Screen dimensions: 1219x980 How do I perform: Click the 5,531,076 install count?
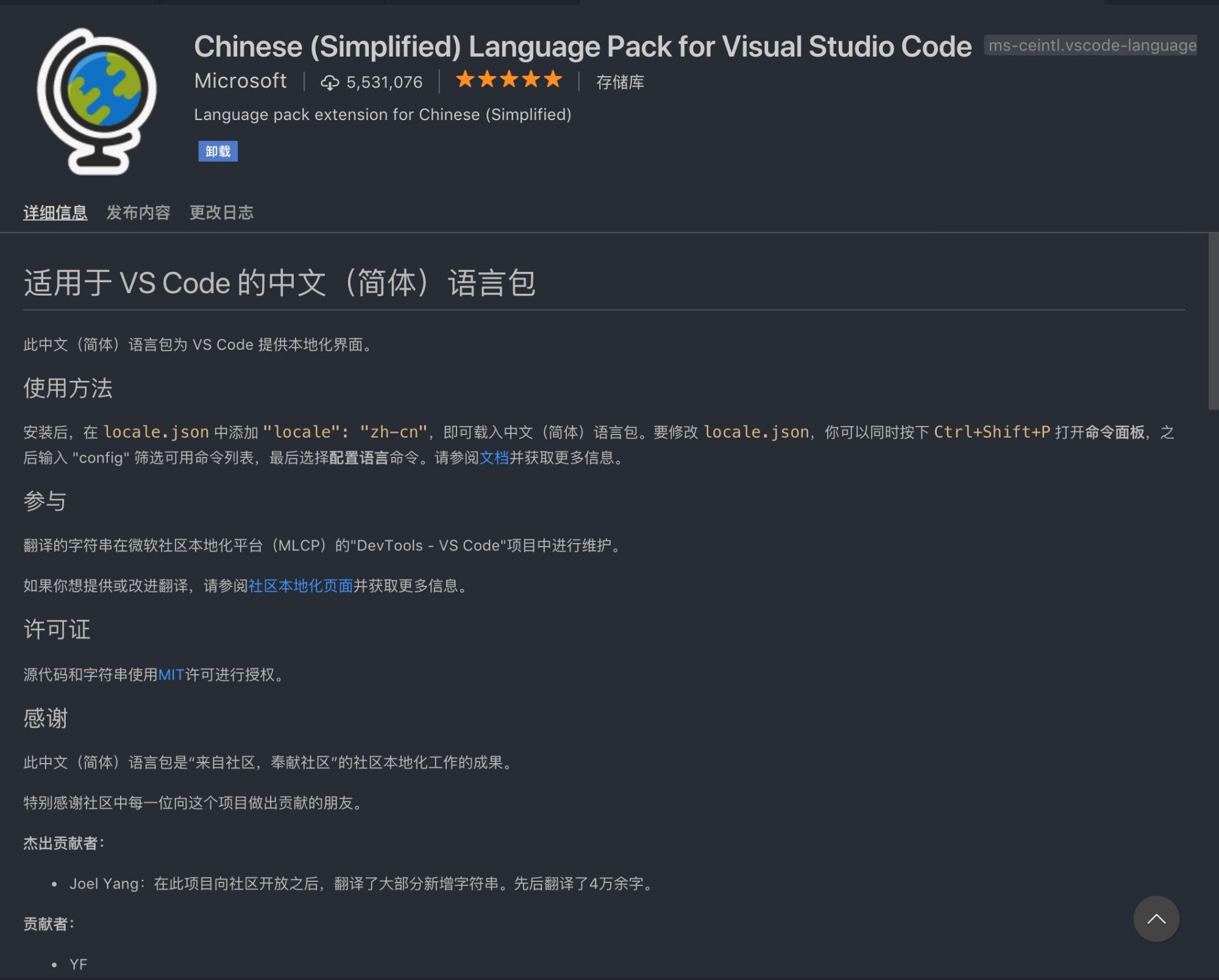(384, 82)
